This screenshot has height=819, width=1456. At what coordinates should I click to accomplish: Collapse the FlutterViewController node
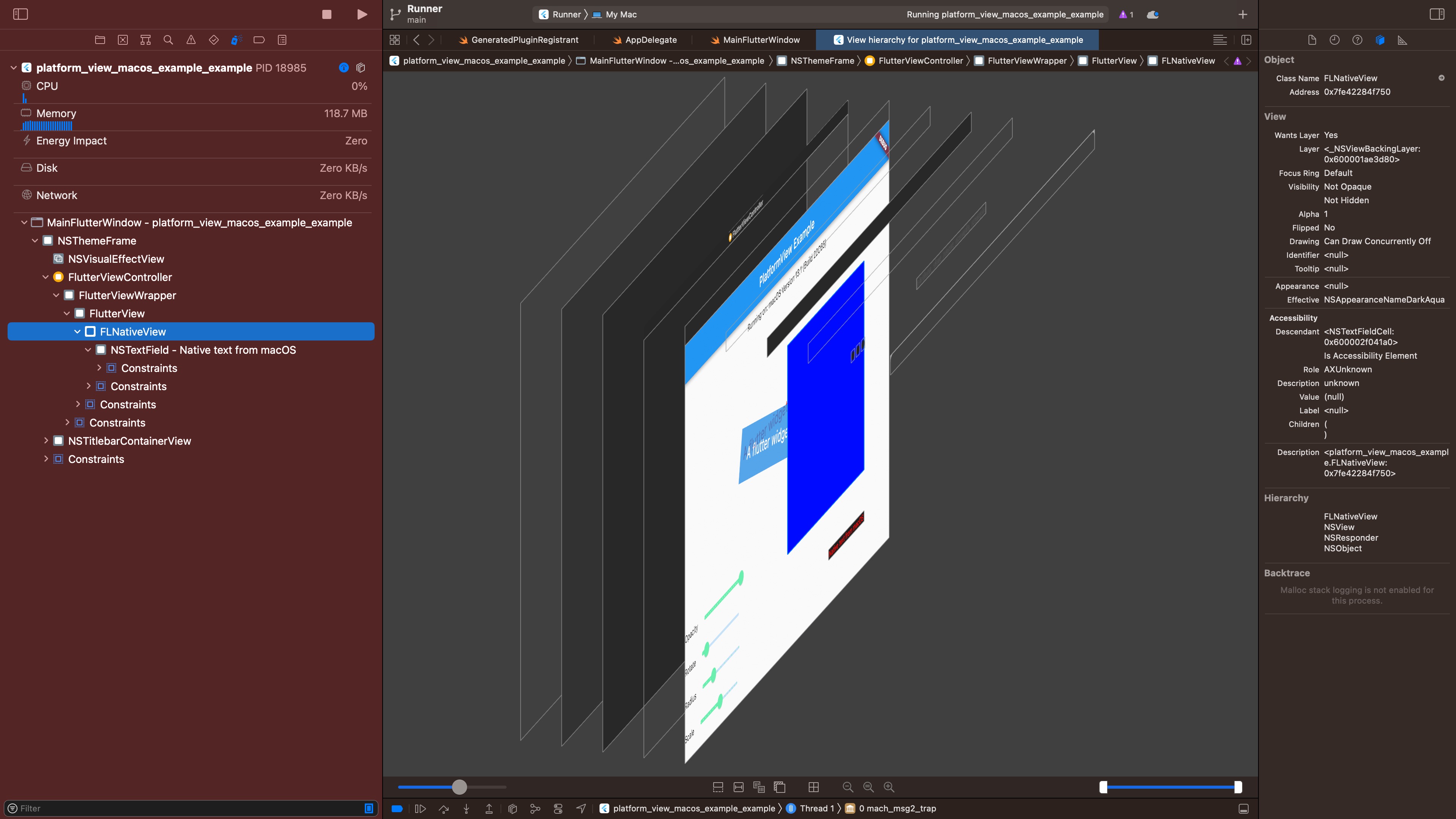coord(46,277)
